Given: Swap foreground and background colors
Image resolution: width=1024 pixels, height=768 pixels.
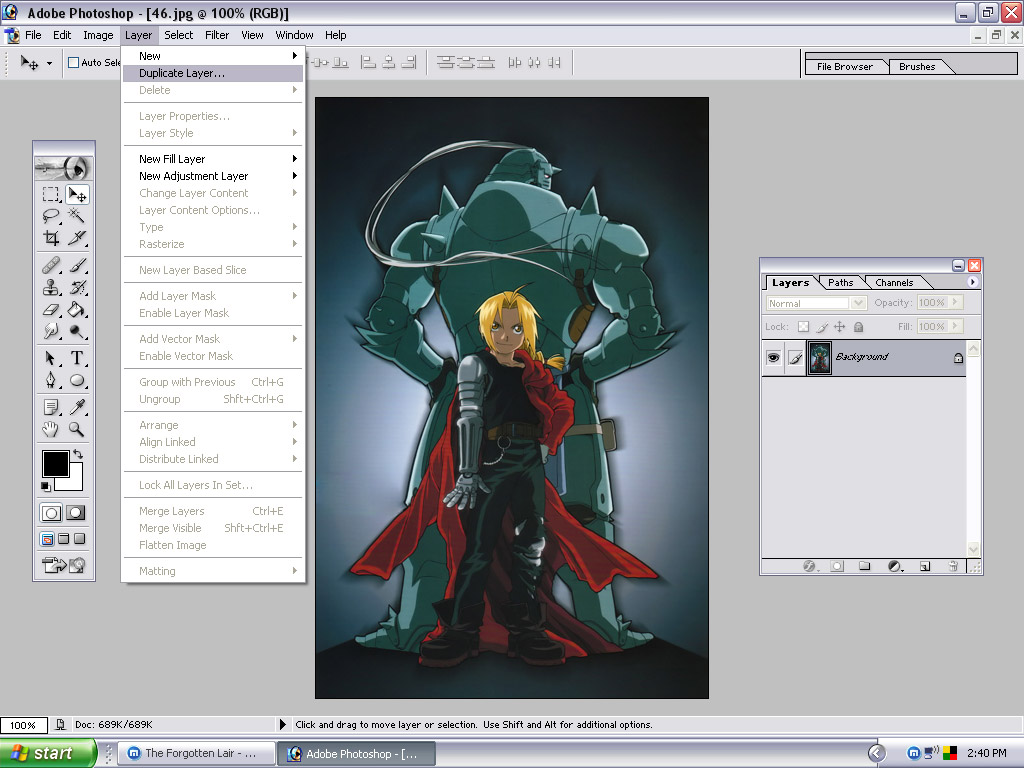Looking at the screenshot, I should pyautogui.click(x=78, y=454).
